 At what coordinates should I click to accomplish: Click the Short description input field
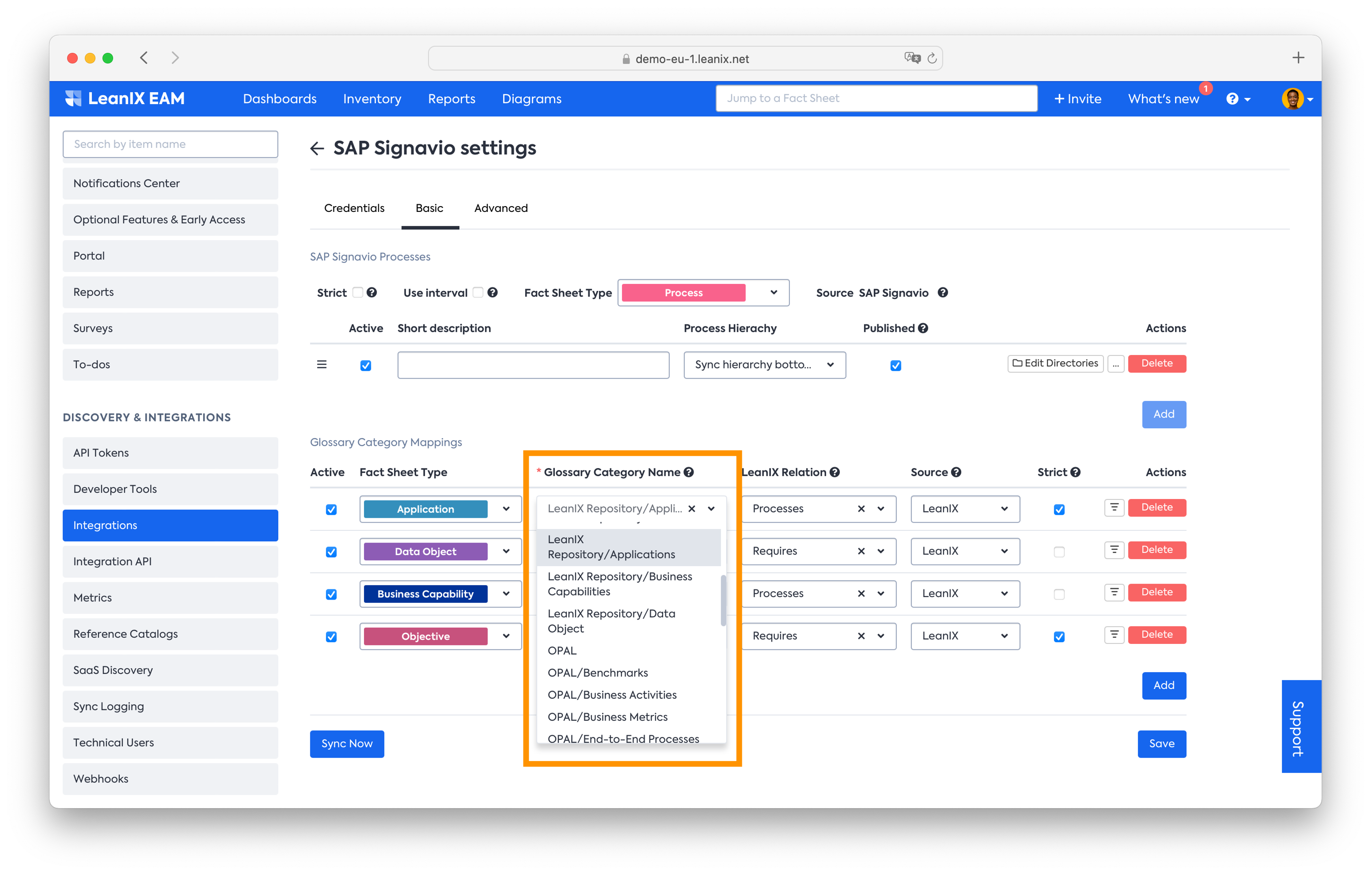[x=533, y=365]
